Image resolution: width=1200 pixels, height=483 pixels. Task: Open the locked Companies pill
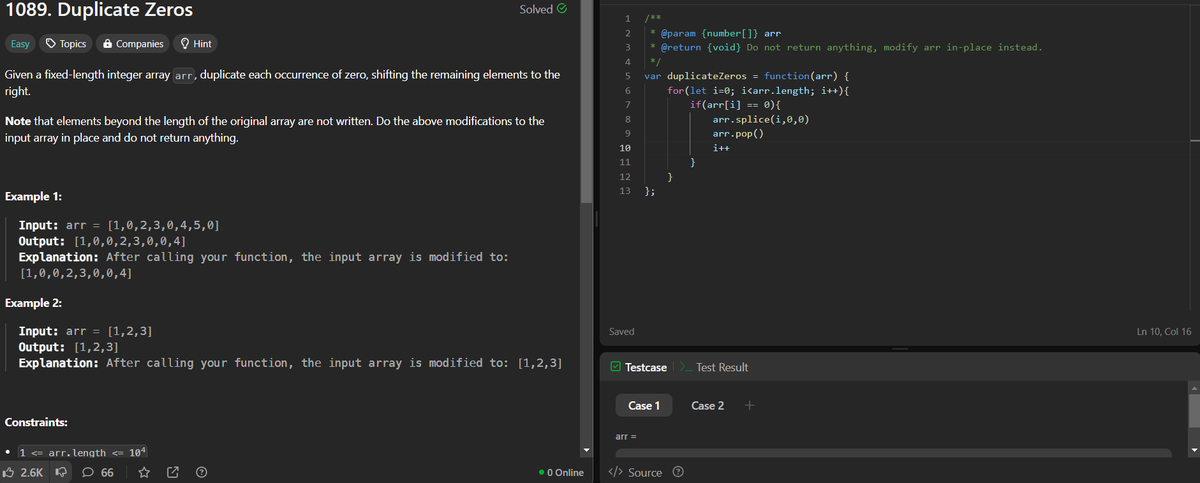[x=133, y=44]
